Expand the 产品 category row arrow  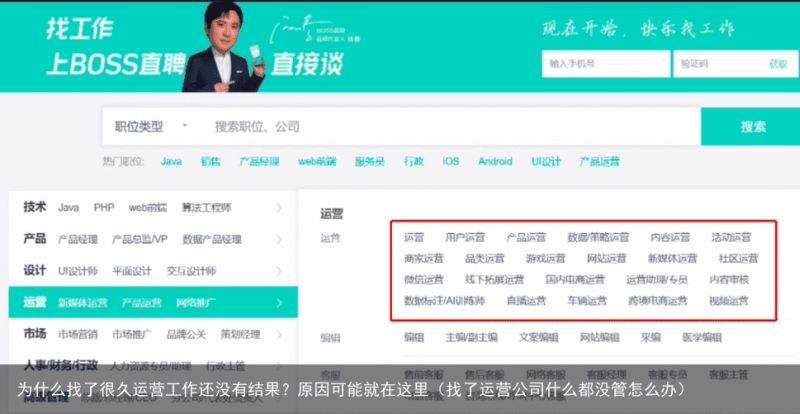point(279,239)
